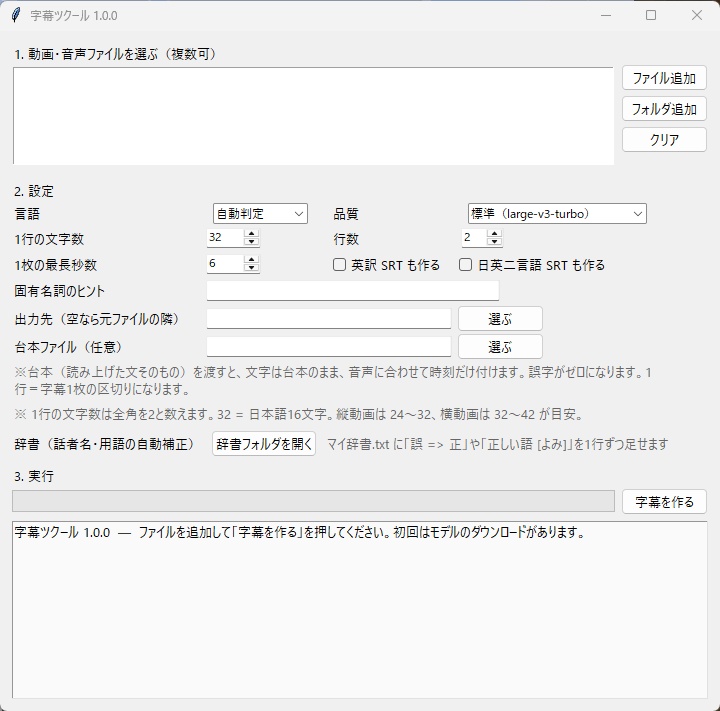Click the 行数 value field showing 2
720x711 pixels.
[474, 237]
